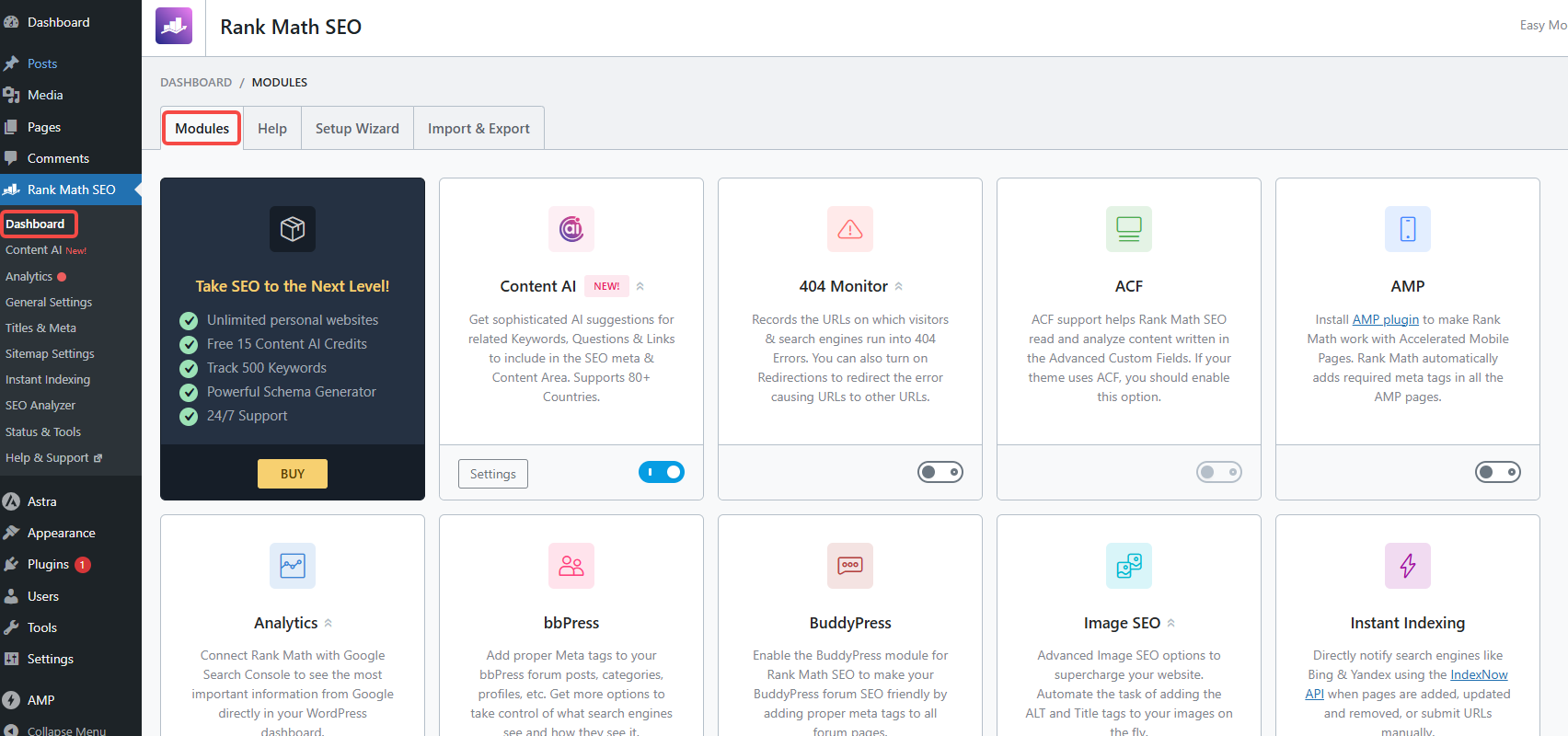Screen dimensions: 1568x736
Task: Click the Content AI module icon
Action: [571, 229]
